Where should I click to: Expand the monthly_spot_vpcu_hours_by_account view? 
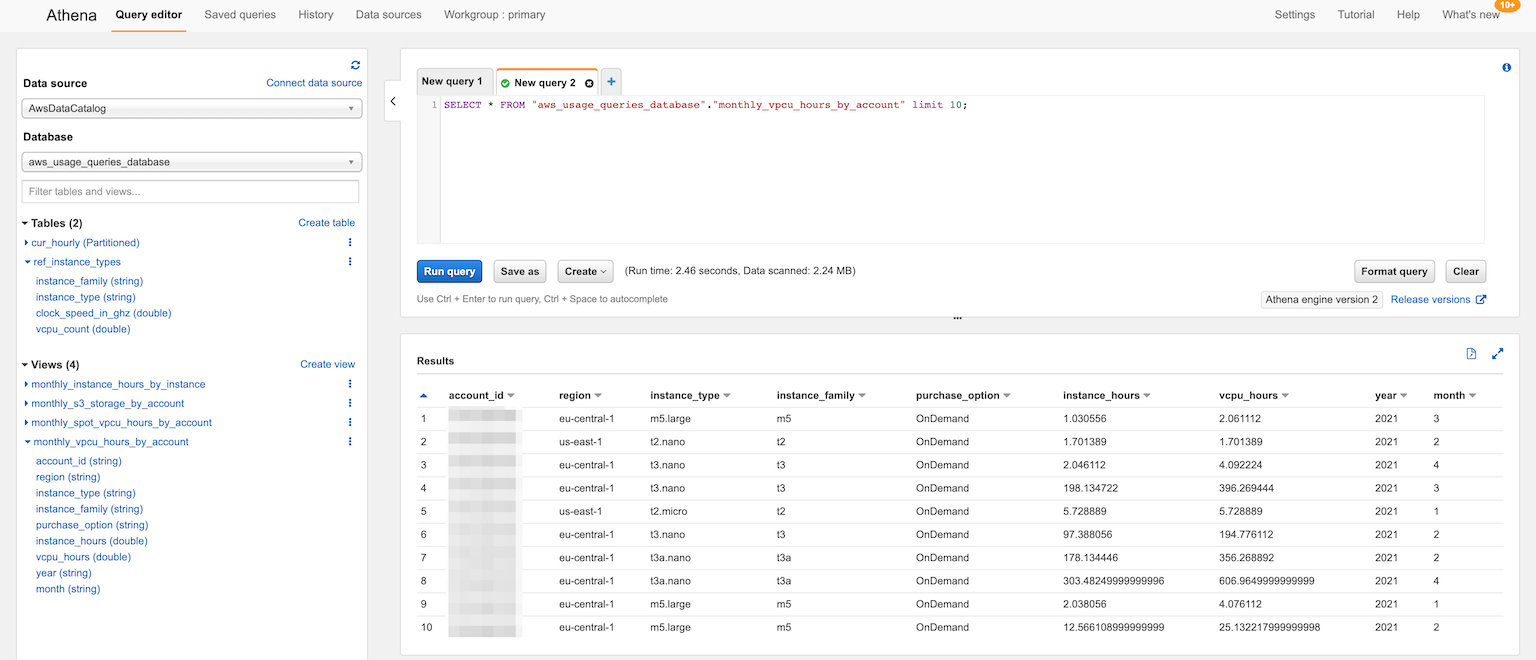[27, 422]
